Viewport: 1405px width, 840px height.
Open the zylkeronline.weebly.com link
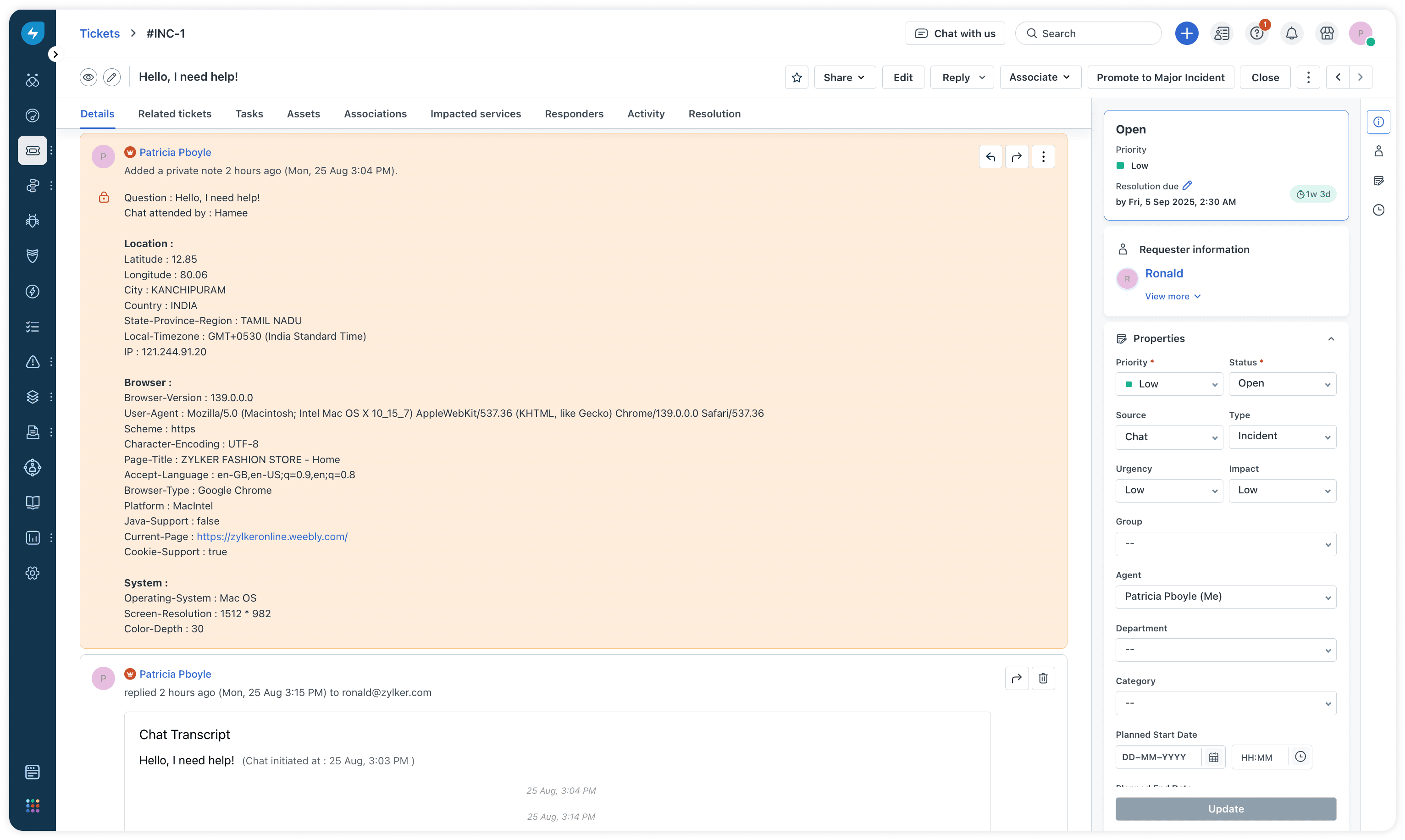pos(272,536)
